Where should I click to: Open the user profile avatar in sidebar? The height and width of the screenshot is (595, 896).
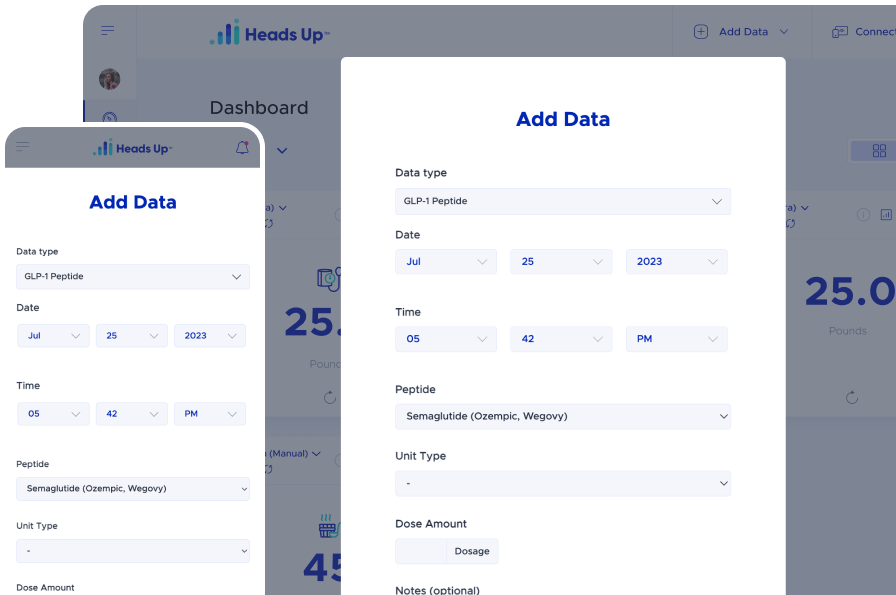click(109, 79)
